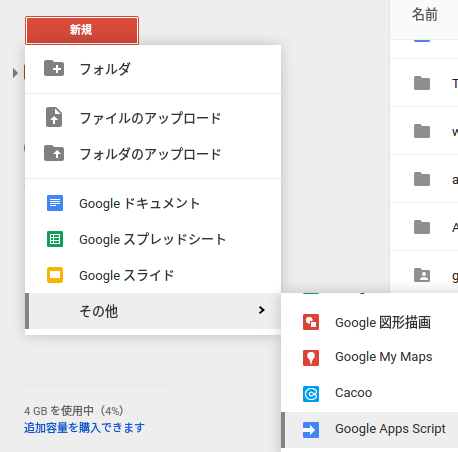Image resolution: width=458 pixels, height=452 pixels.
Task: Click the Google Drawings red icon
Action: click(x=311, y=322)
